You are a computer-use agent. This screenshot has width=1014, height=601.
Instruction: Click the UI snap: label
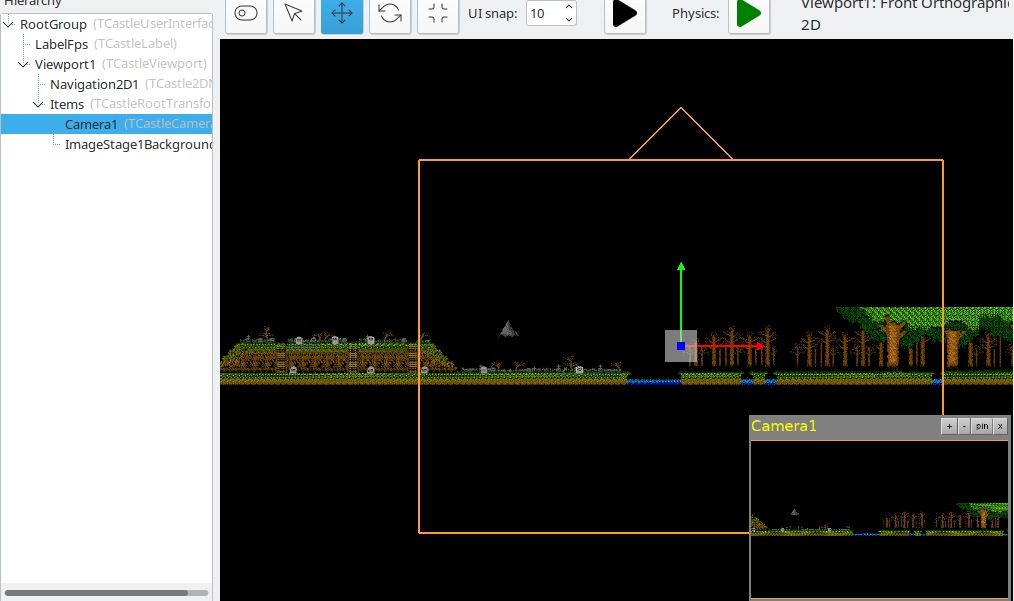point(493,14)
